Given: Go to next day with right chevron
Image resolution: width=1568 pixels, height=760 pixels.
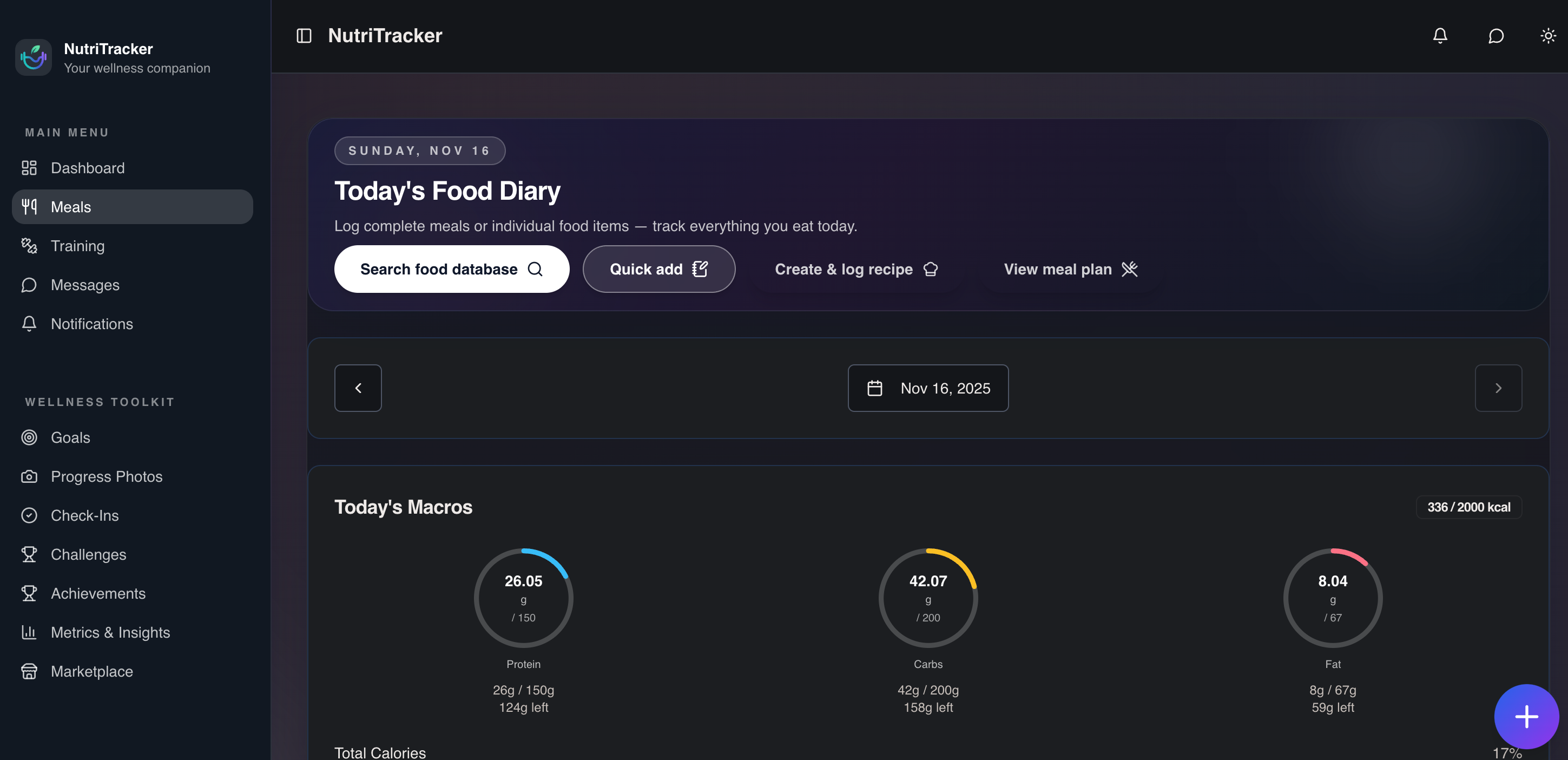Looking at the screenshot, I should [x=1498, y=388].
